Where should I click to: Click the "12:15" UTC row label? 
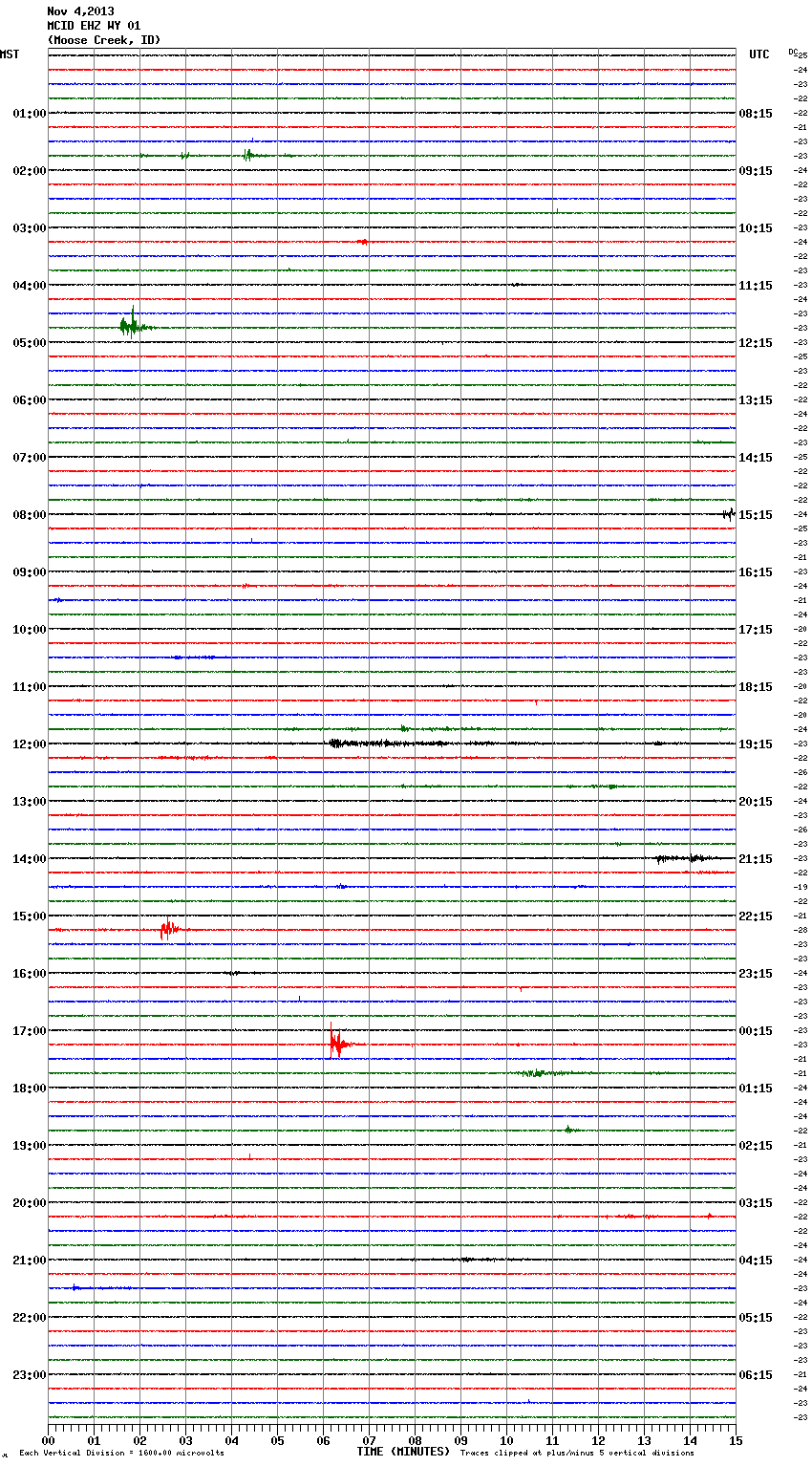tap(756, 343)
